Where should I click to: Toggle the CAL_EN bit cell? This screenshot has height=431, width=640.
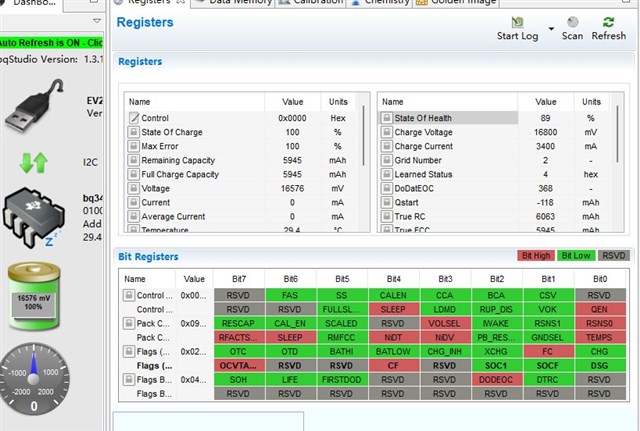click(290, 323)
